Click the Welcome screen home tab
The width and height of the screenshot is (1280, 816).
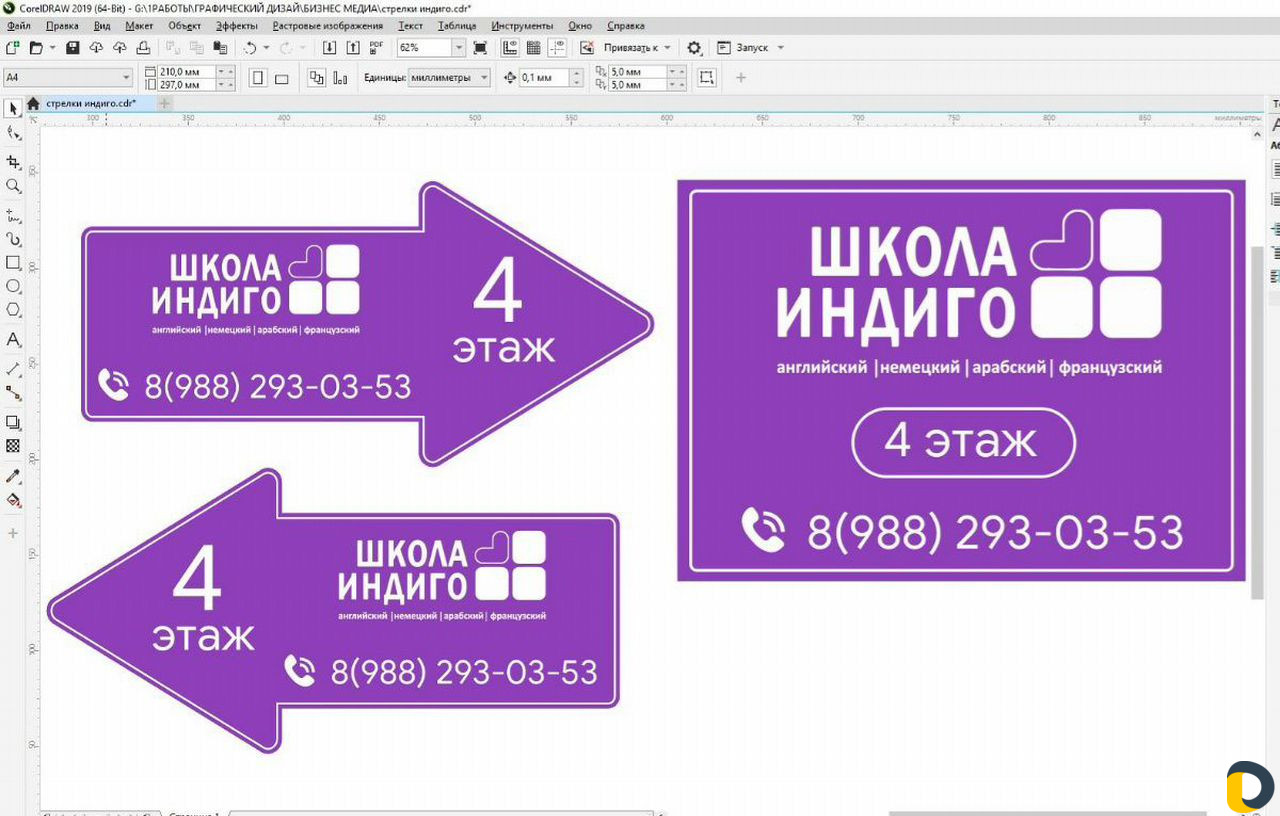33,103
